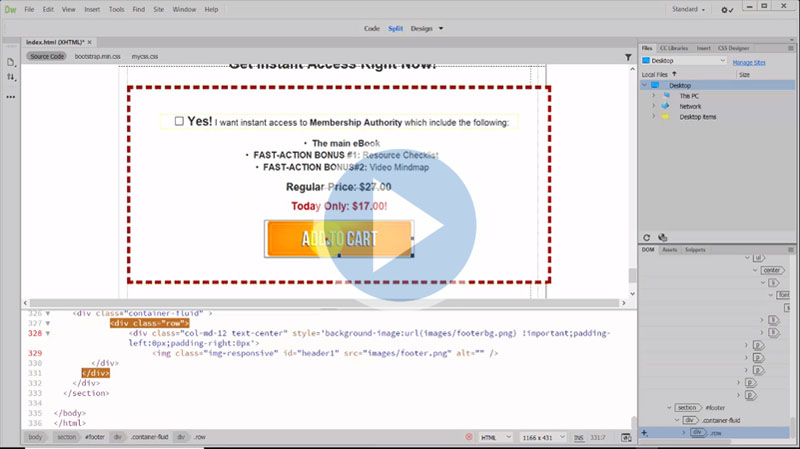Image resolution: width=800 pixels, height=449 pixels.
Task: Click the ADD TO CART button
Action: 339,239
